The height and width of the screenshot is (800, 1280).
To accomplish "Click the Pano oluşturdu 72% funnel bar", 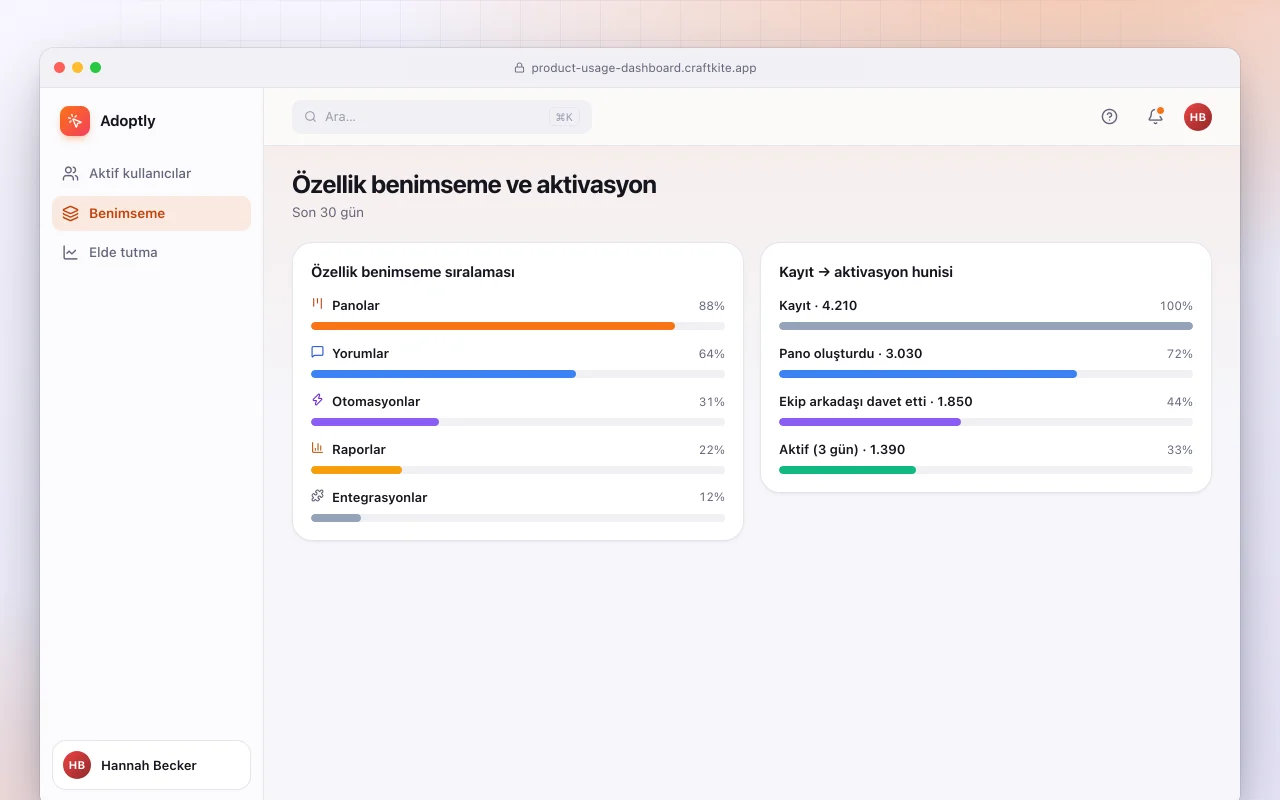I will [x=986, y=374].
